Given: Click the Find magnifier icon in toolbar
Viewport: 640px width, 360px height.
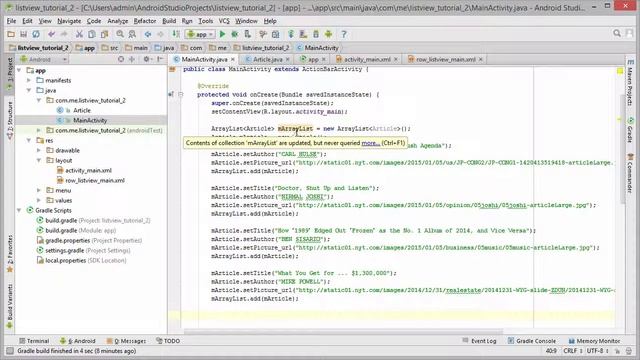Looking at the screenshot, I should pos(120,34).
